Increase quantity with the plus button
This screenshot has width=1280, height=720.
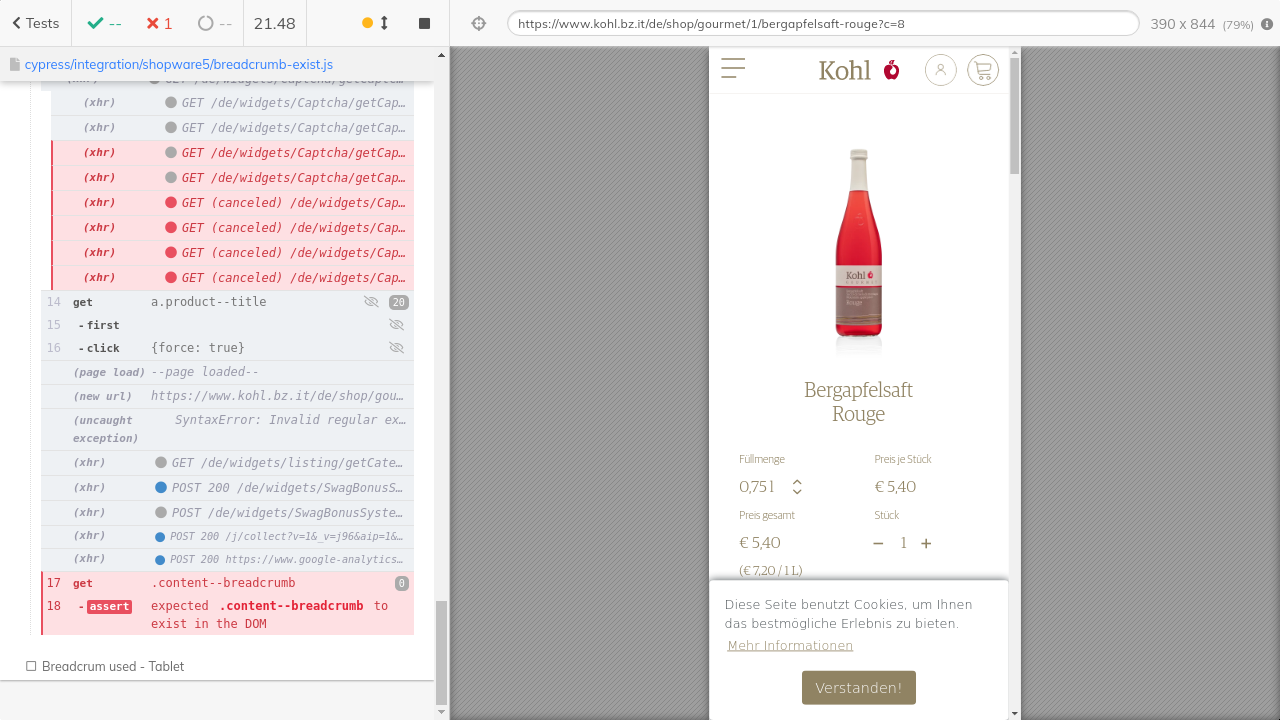pos(926,543)
